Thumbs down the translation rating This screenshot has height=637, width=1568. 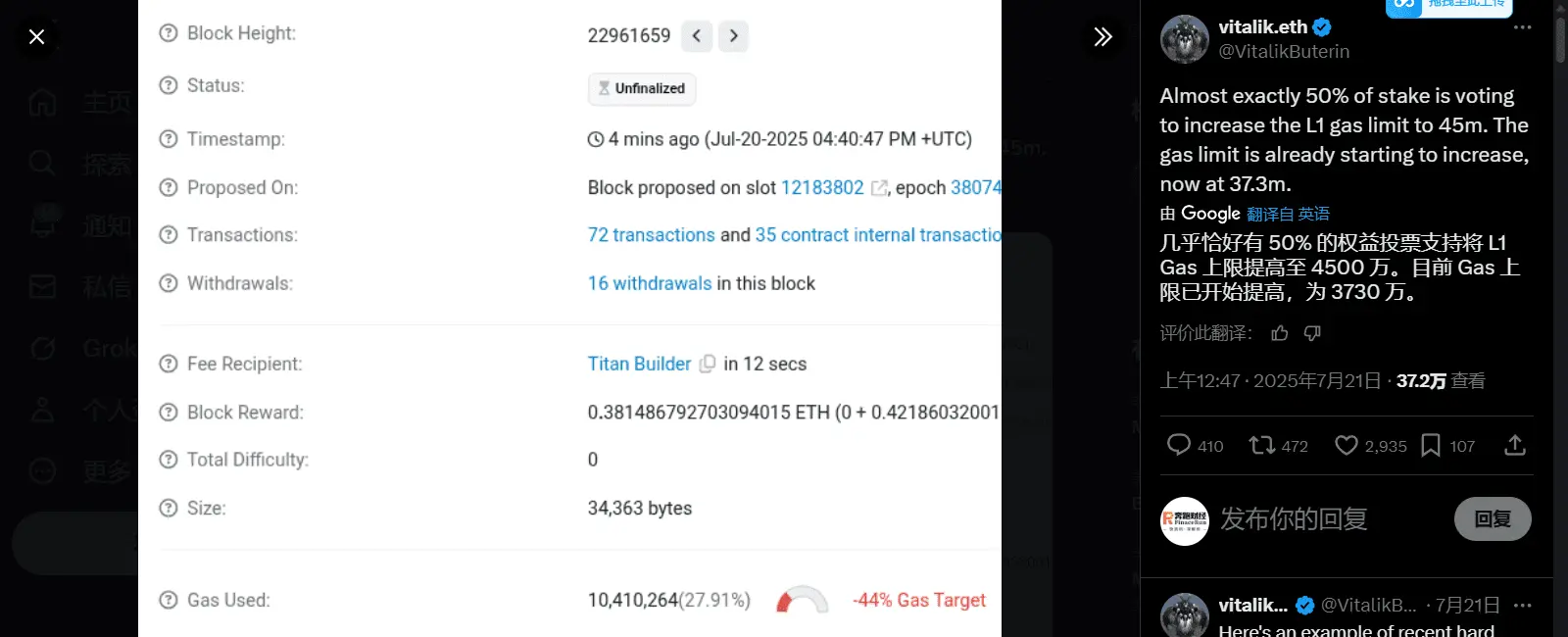click(x=1312, y=333)
